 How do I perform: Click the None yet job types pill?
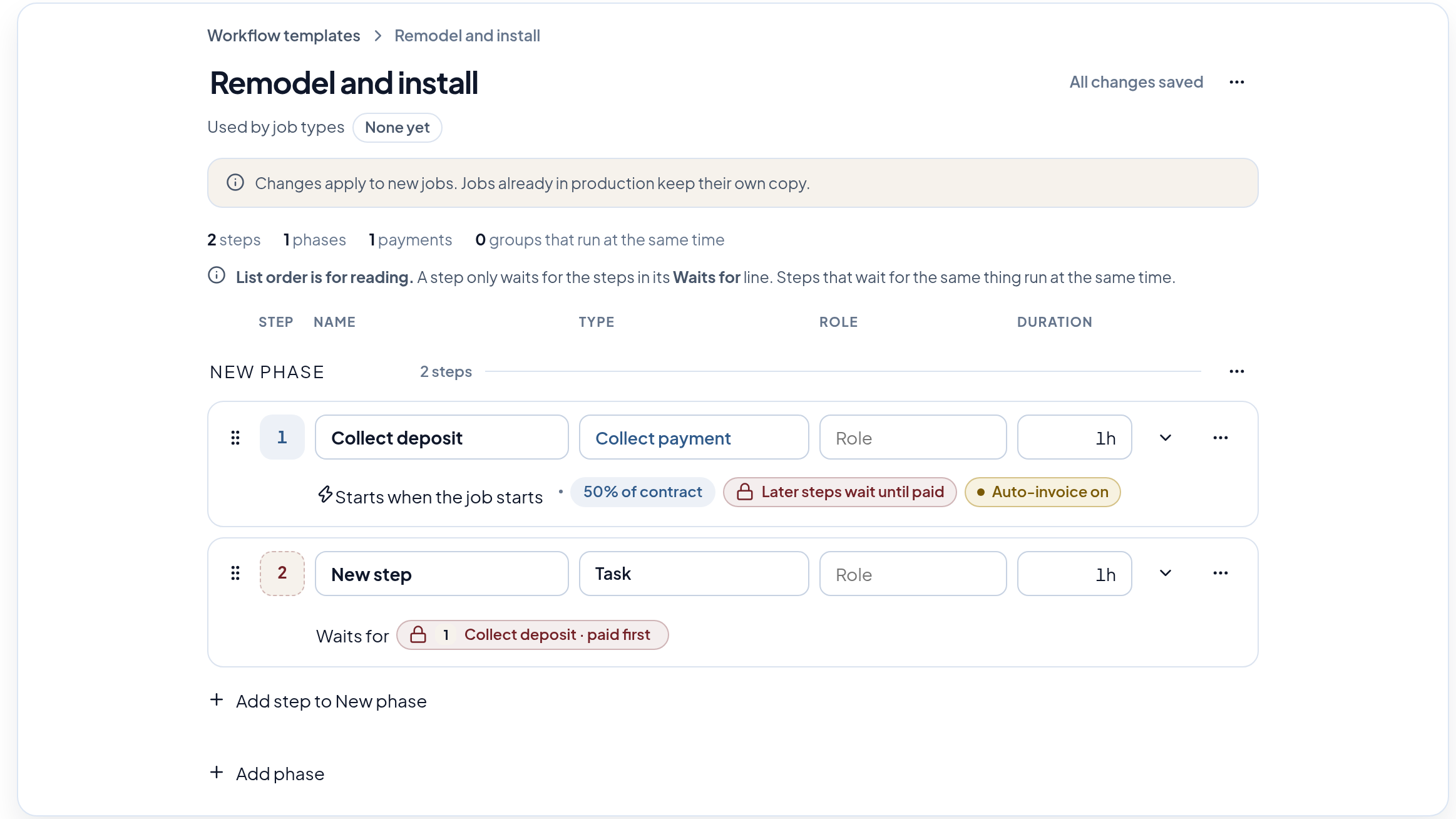point(397,128)
